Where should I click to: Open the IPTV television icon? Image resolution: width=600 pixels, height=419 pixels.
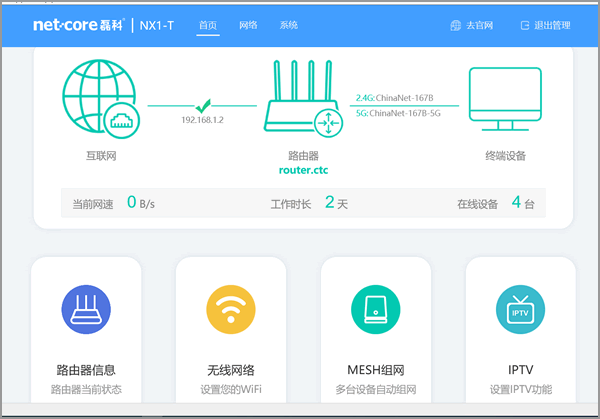(520, 310)
